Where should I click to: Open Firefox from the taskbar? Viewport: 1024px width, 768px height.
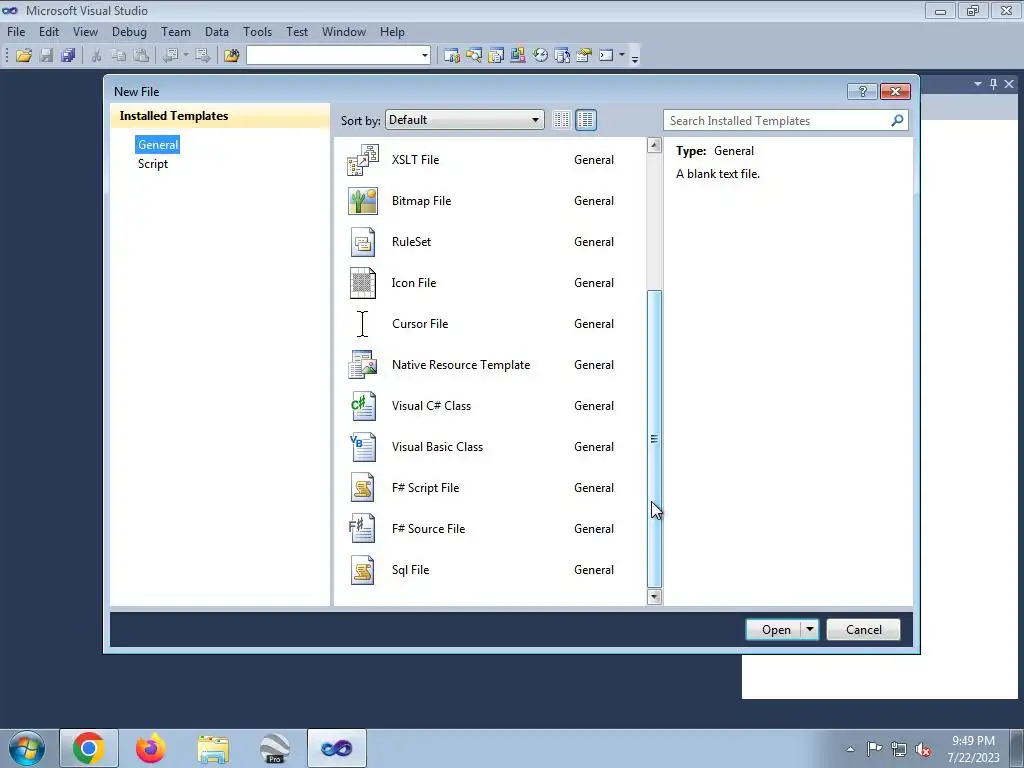tap(151, 748)
